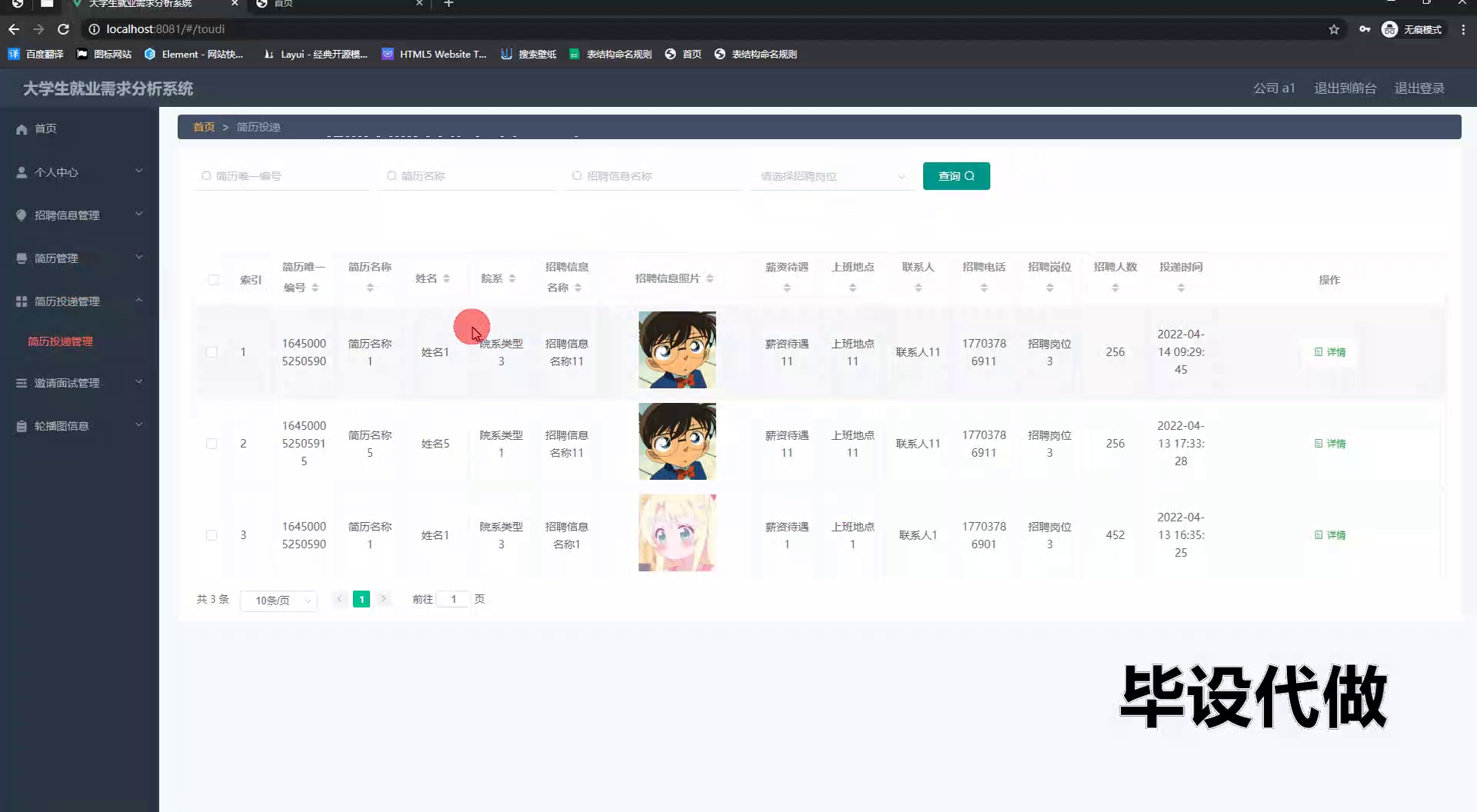Focus the 前往 page number input
Image resolution: width=1477 pixels, height=812 pixels.
click(x=453, y=599)
